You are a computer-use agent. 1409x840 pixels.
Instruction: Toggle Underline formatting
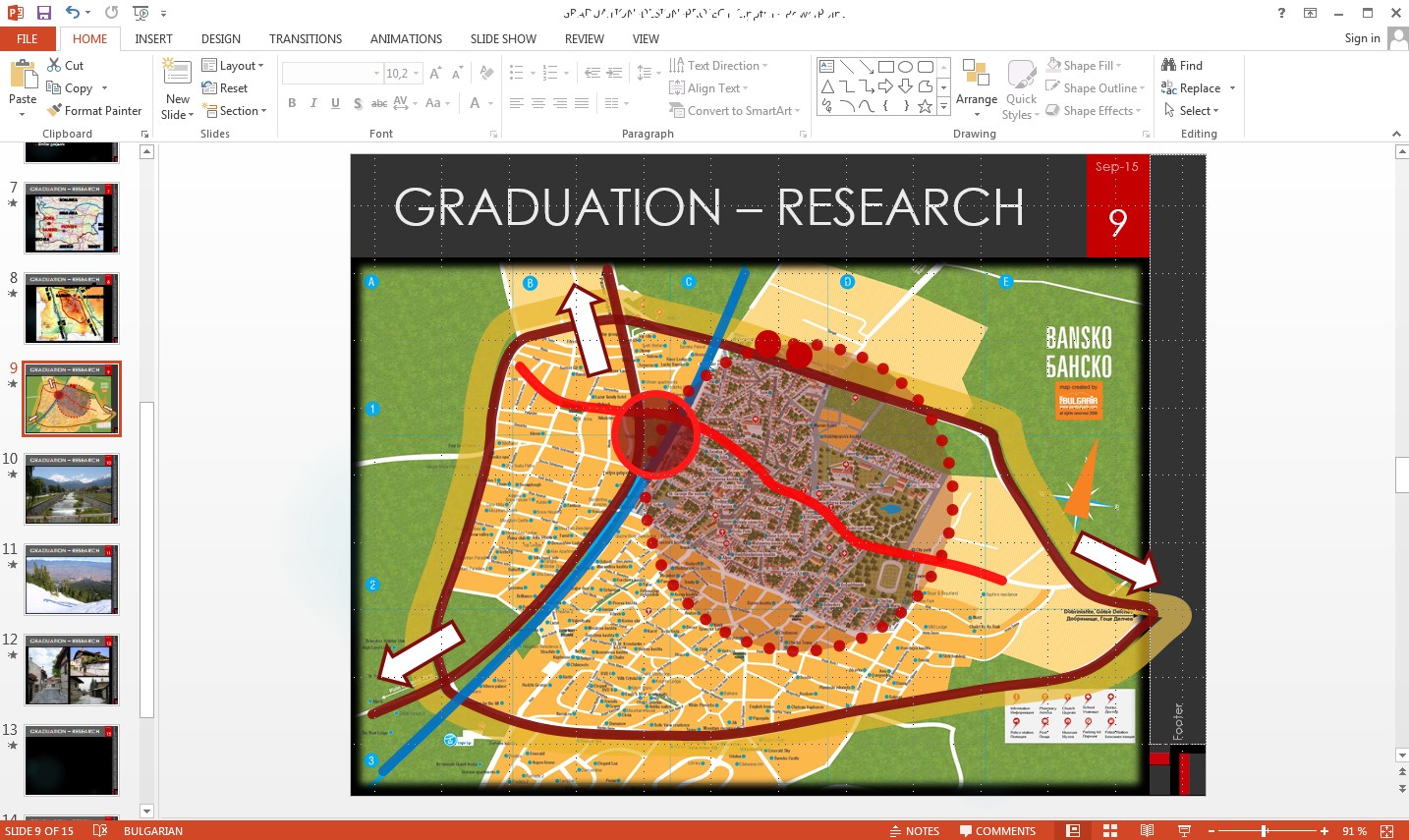pyautogui.click(x=335, y=103)
